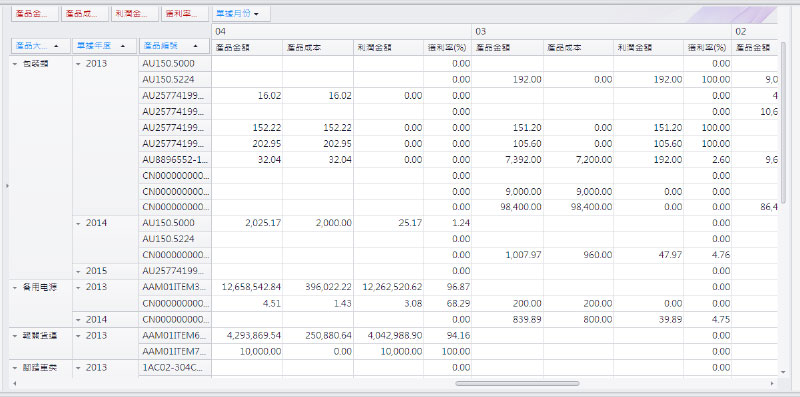This screenshot has width=800, height=397.
Task: Select product row 1AC02-304C...
Action: pos(174,367)
